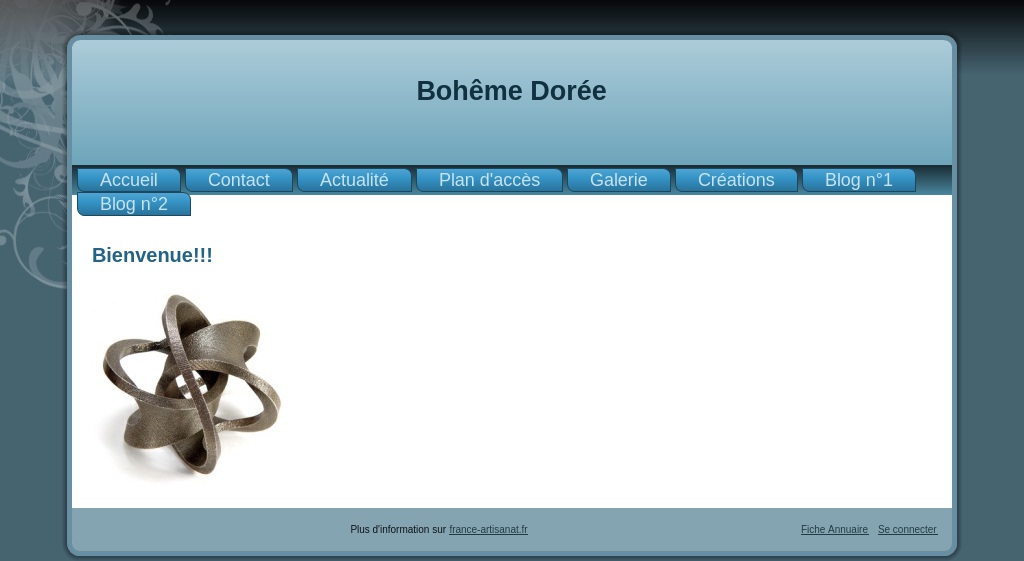This screenshot has width=1024, height=561.
Task: Open Blog n°2 in the navigation
Action: tap(134, 204)
